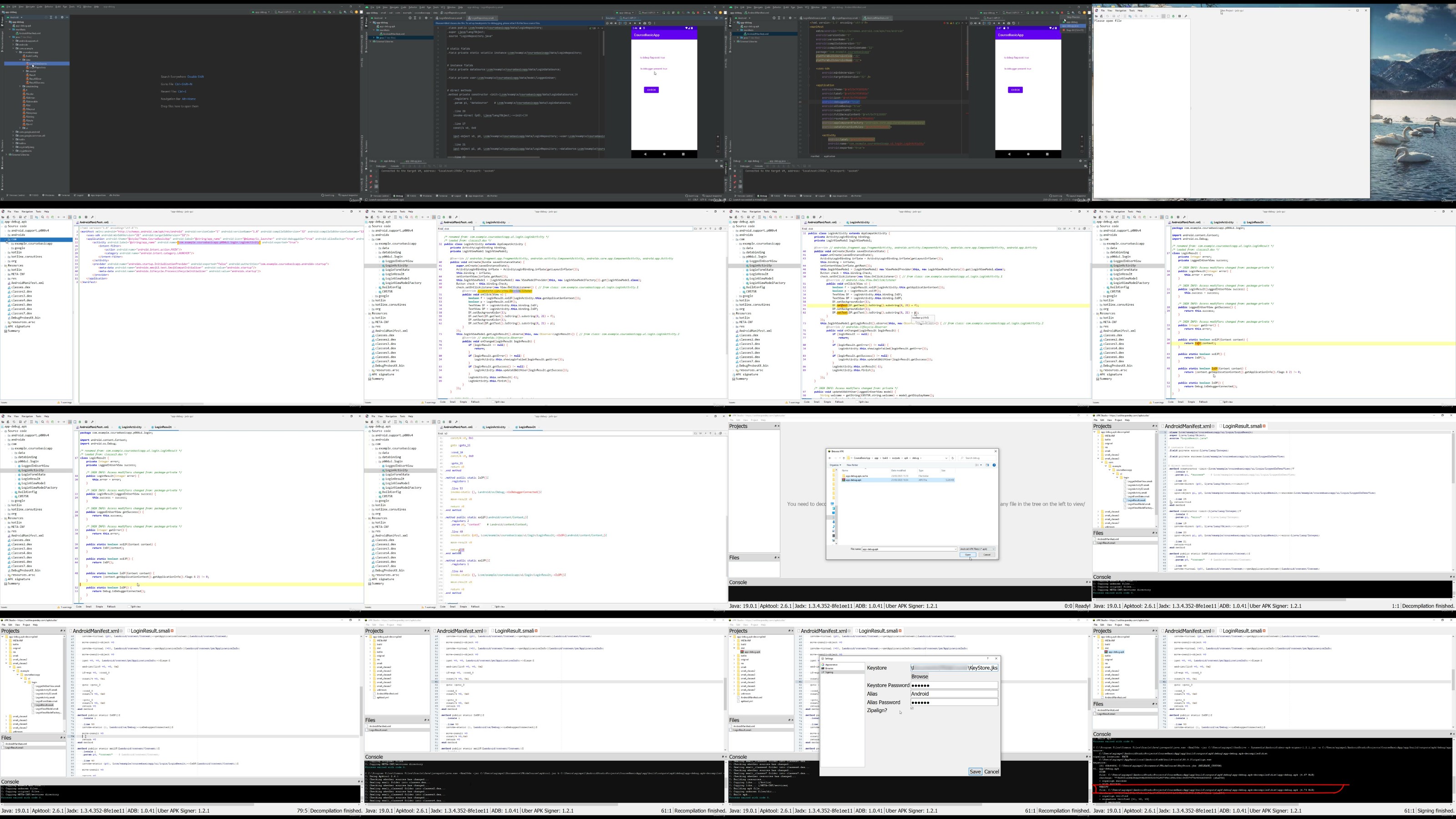This screenshot has height=819, width=1456.
Task: Click Browse button under Keystore field
Action: point(920,677)
